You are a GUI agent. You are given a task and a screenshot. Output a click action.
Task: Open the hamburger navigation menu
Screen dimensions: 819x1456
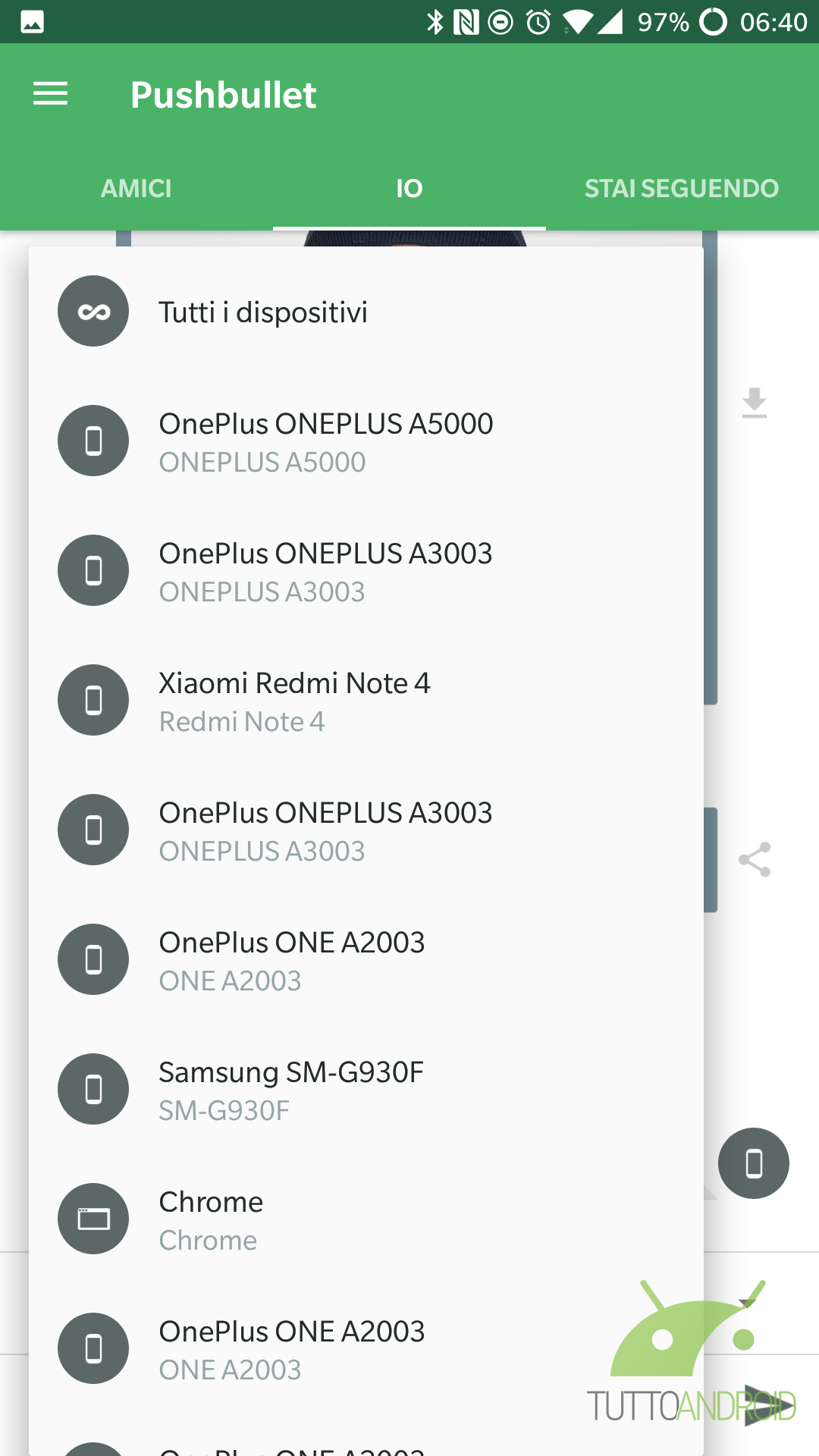pos(51,94)
